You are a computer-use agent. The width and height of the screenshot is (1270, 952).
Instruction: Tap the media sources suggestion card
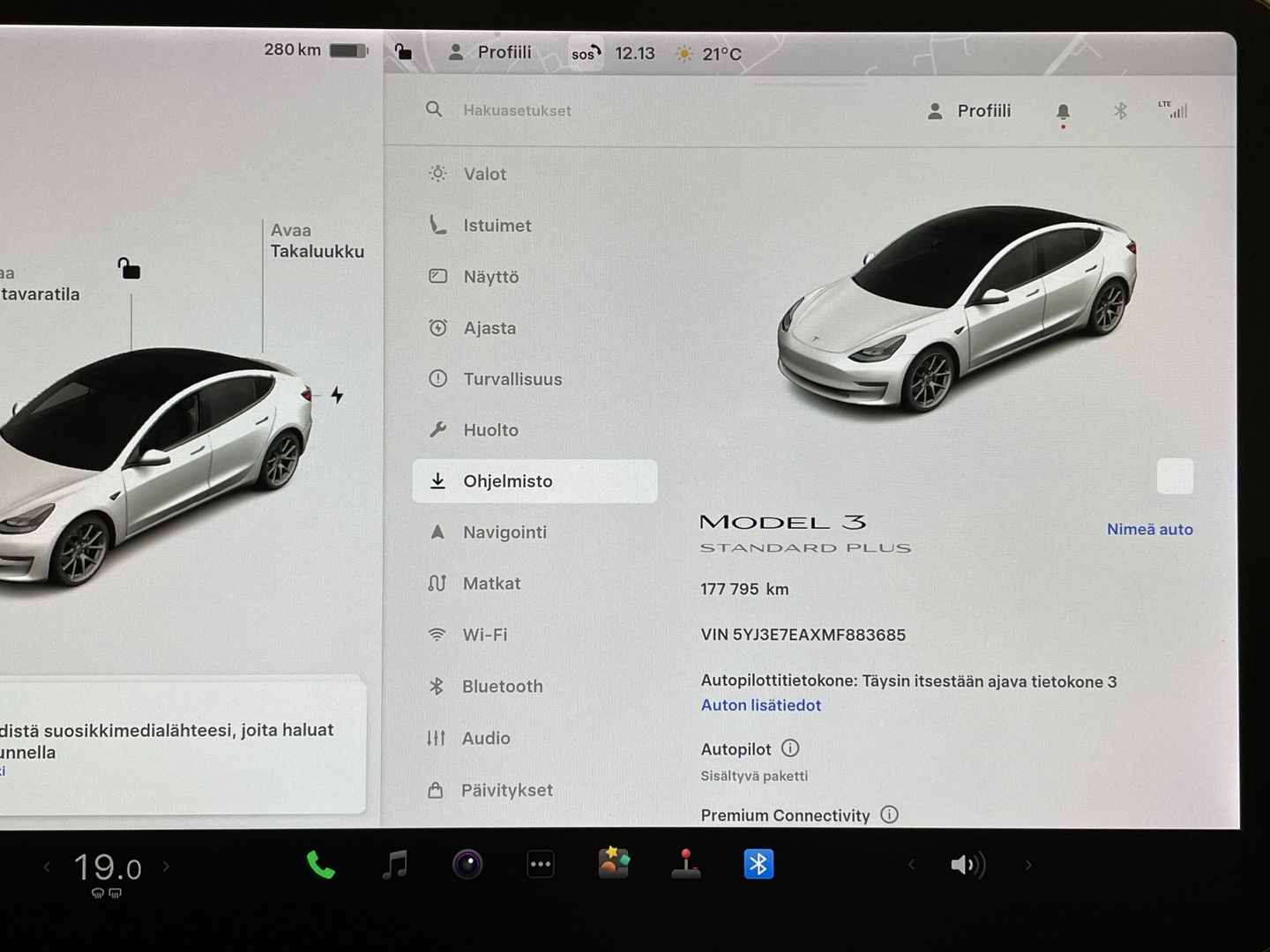point(181,746)
